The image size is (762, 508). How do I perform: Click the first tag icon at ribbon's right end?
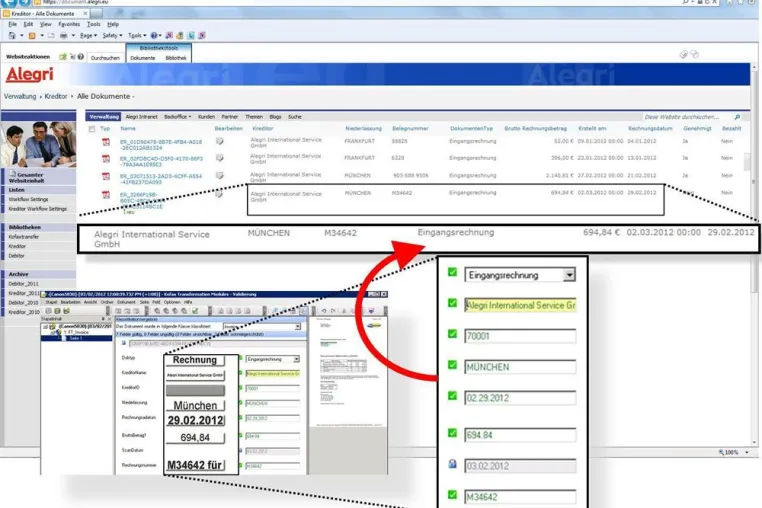pyautogui.click(x=683, y=54)
